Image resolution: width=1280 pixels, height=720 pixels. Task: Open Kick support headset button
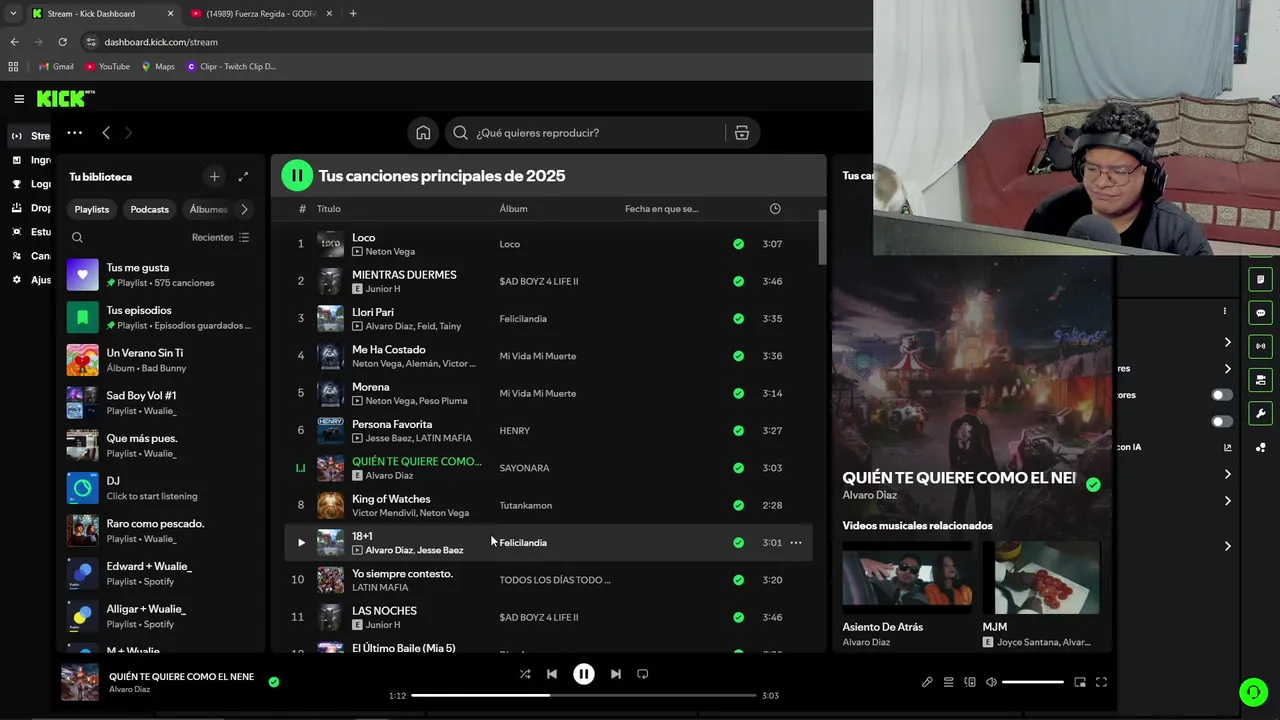1253,691
